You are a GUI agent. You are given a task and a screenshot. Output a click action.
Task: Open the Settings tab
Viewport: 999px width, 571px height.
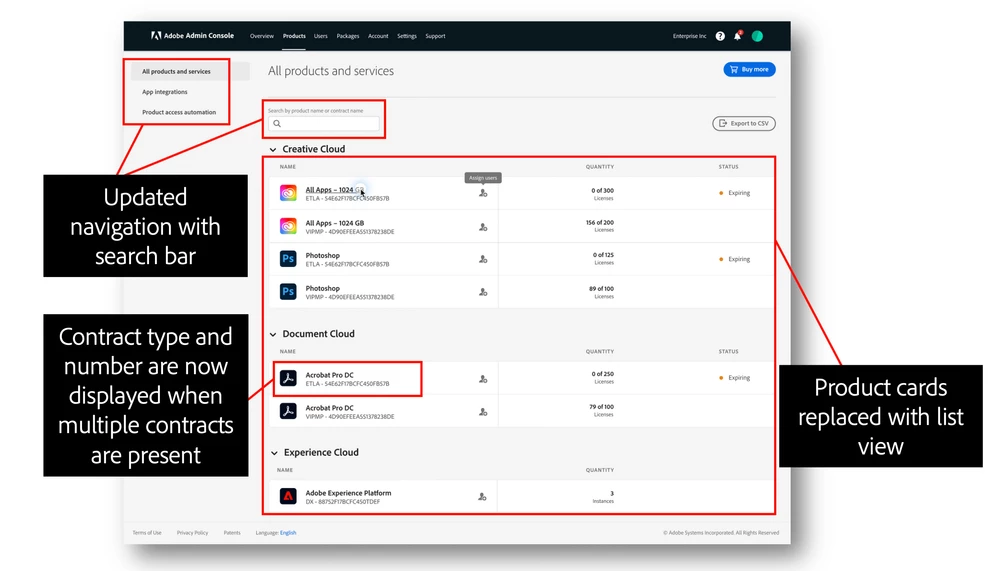407,36
